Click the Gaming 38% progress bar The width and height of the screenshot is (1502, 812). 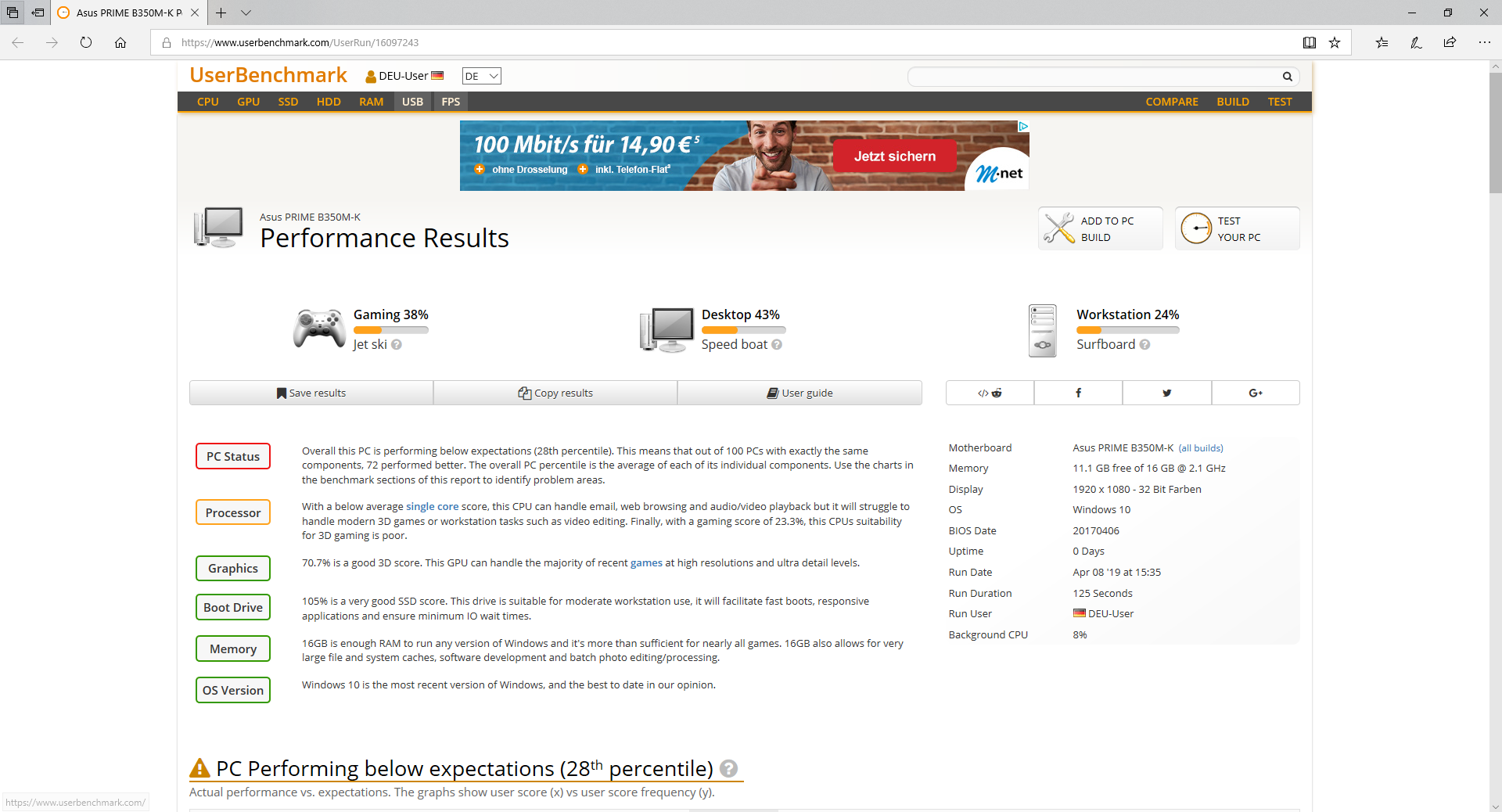[x=391, y=330]
